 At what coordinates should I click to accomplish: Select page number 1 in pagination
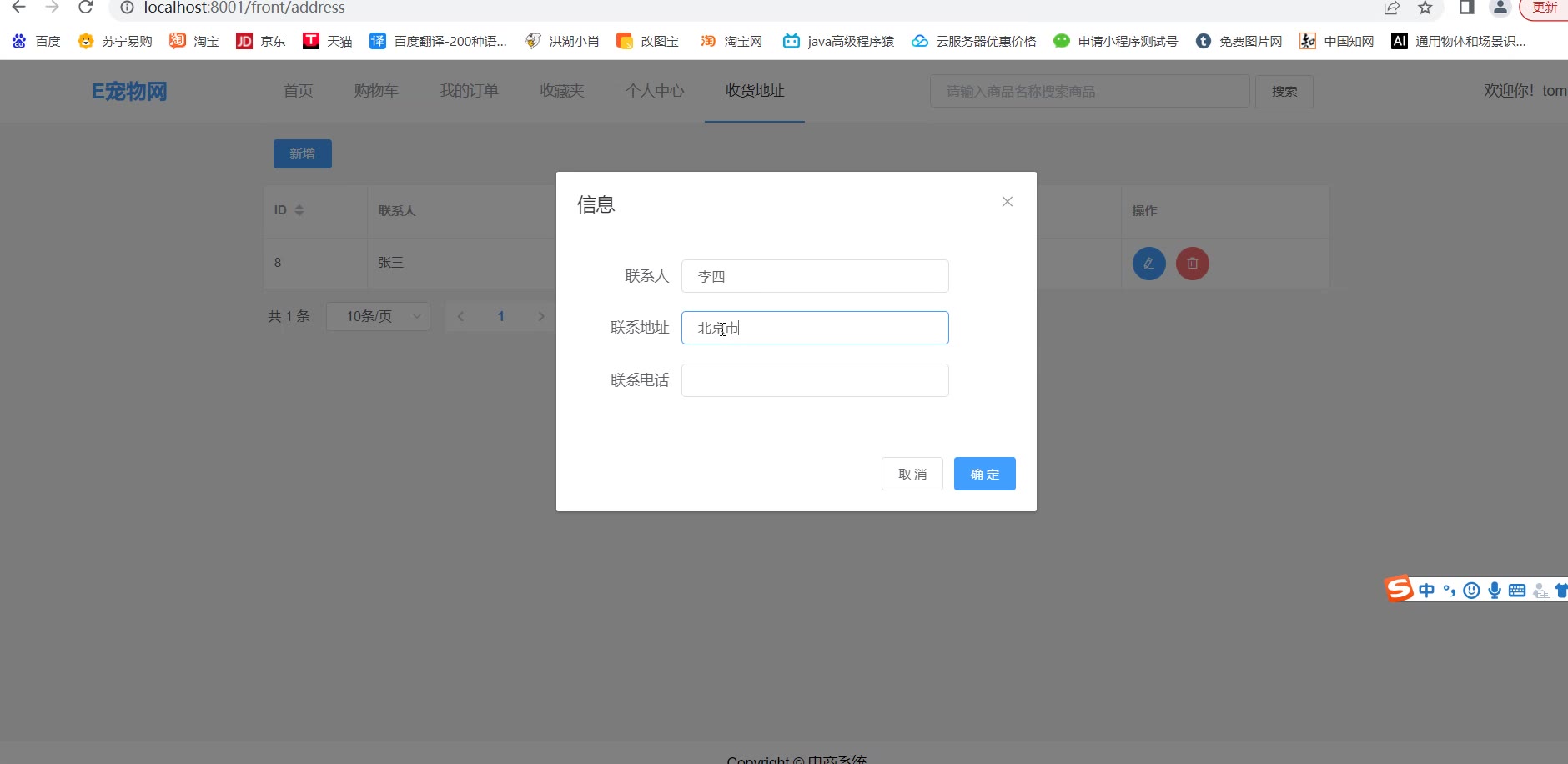501,316
